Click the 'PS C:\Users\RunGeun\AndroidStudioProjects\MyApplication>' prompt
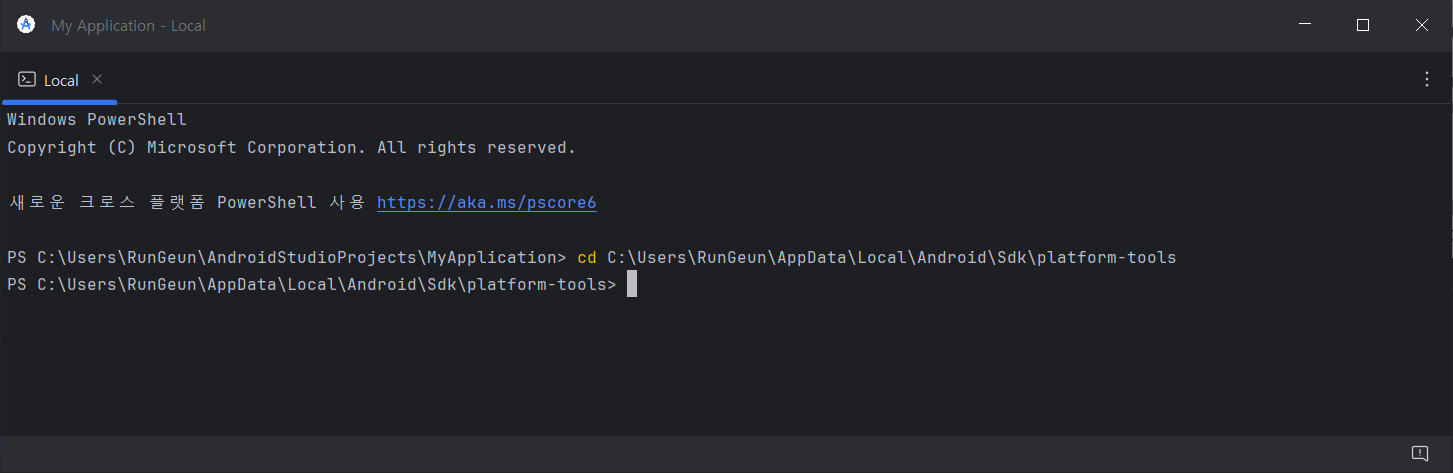This screenshot has width=1453, height=473. (287, 258)
